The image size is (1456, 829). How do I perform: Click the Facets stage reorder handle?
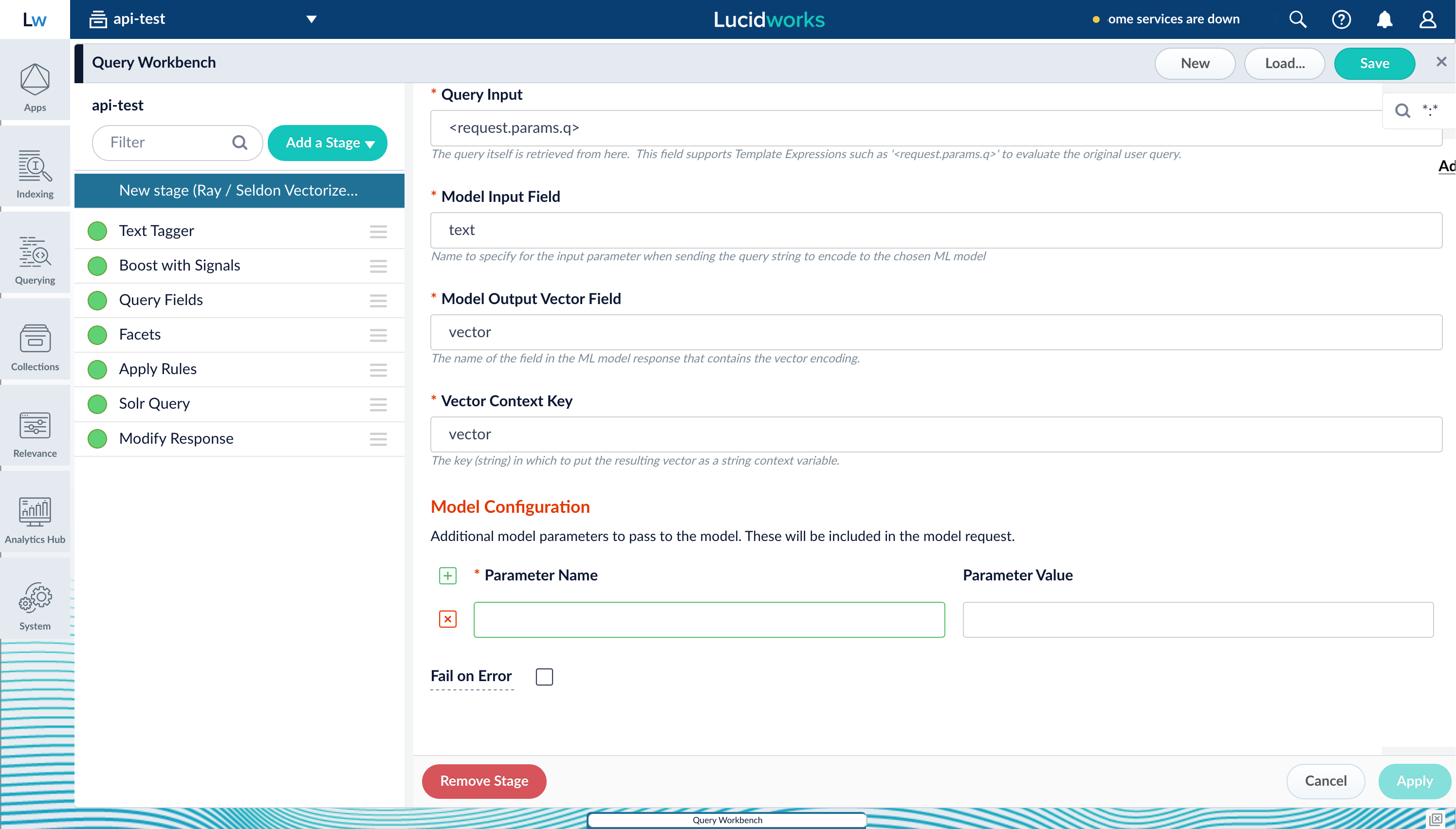[x=378, y=335]
